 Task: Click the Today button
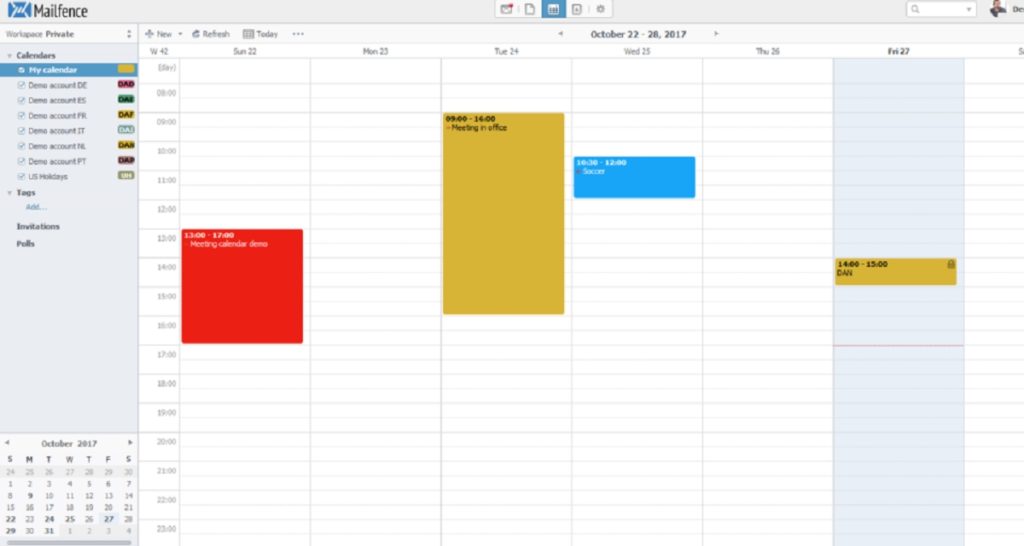pos(261,34)
